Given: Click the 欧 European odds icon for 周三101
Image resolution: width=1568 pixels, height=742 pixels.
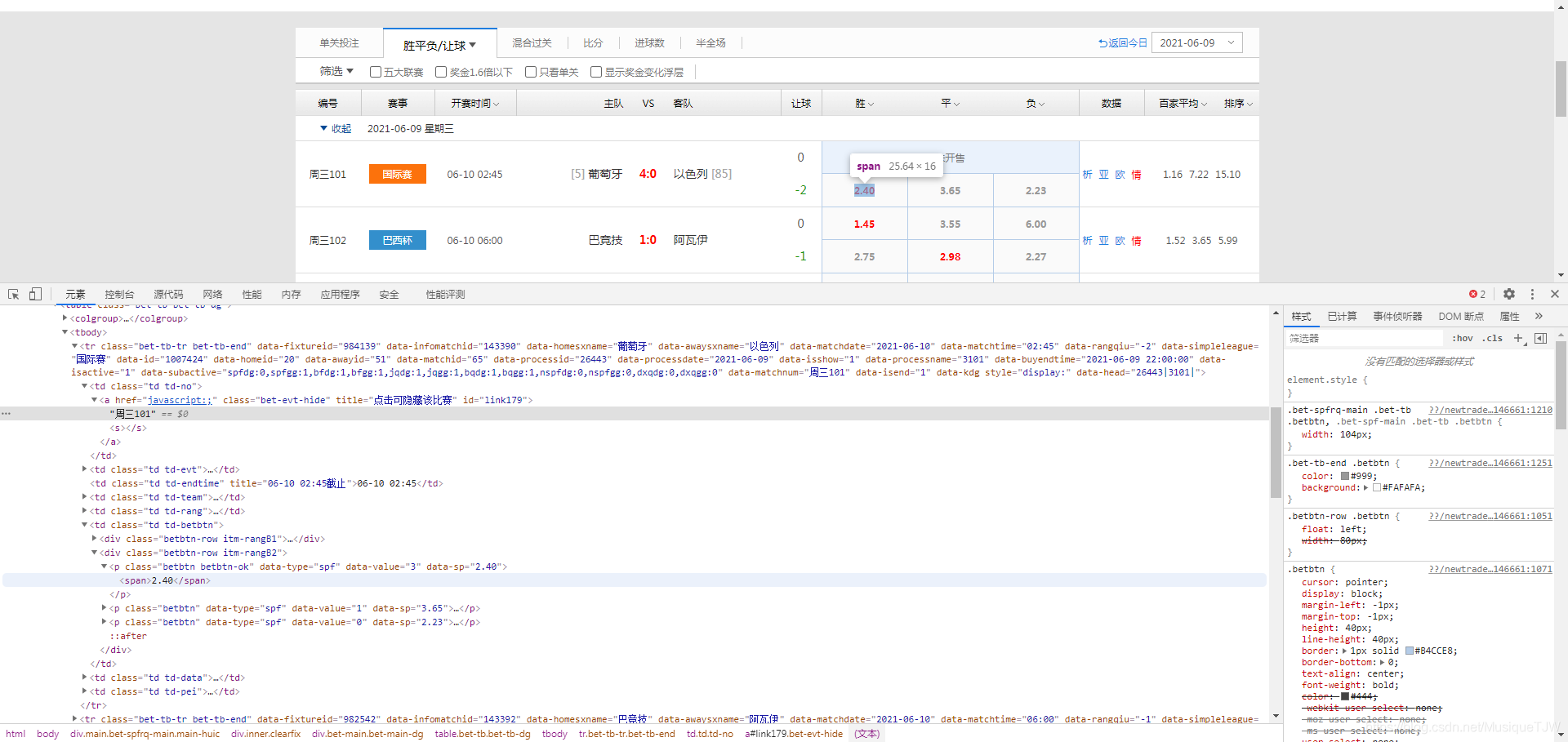Looking at the screenshot, I should coord(1120,175).
